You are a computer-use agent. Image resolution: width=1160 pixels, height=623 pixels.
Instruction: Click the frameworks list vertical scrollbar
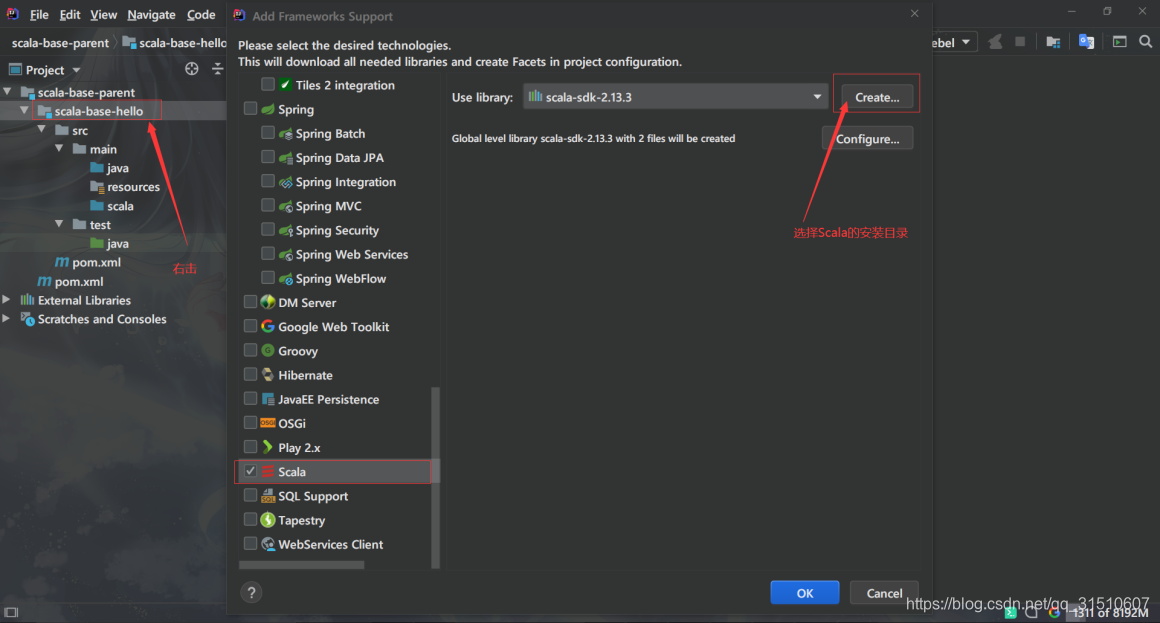click(x=435, y=477)
